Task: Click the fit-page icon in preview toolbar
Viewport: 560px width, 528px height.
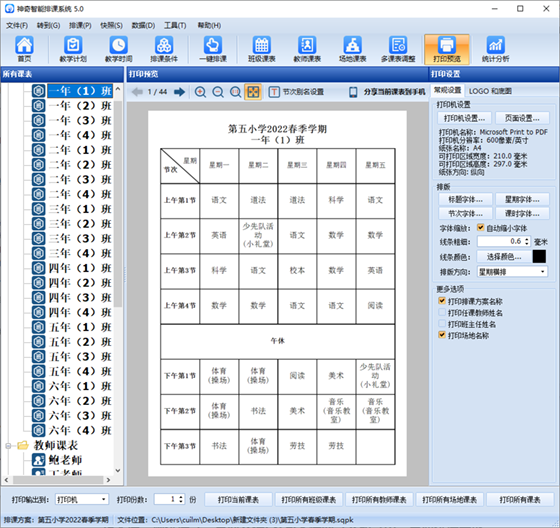Action: click(253, 92)
